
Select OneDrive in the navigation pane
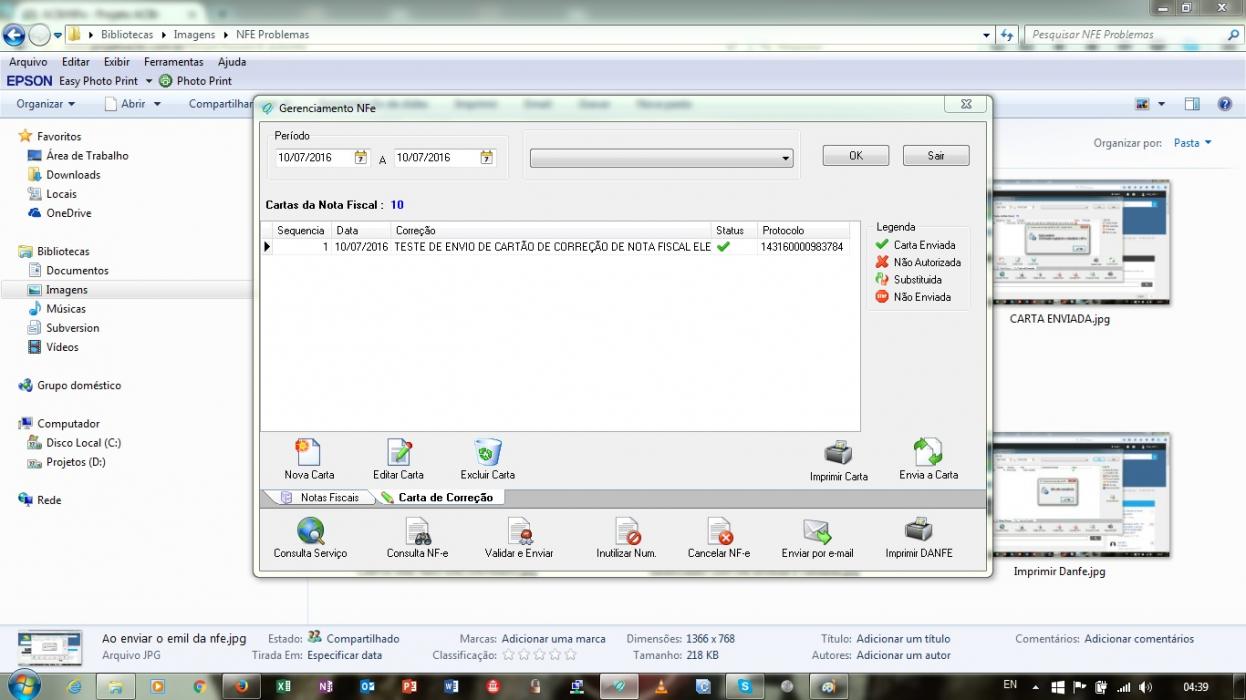[x=68, y=213]
